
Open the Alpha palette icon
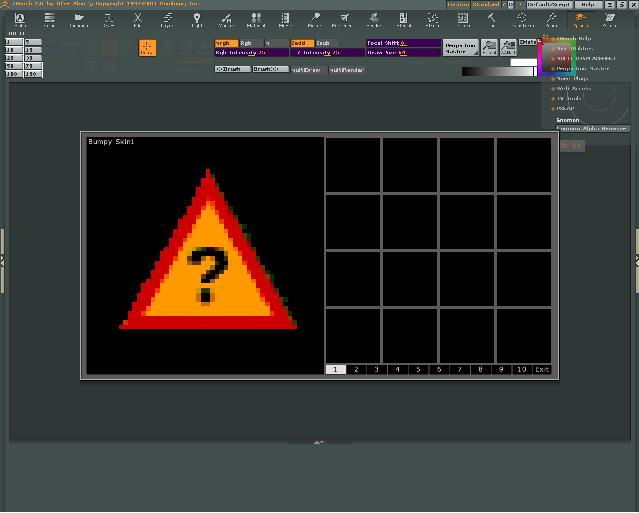[x=19, y=21]
